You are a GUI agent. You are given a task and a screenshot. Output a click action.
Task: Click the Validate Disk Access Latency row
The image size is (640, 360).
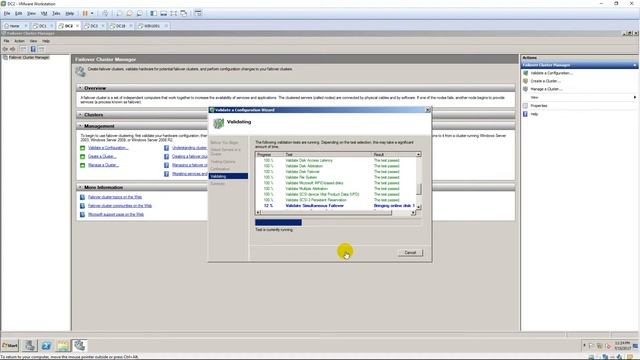(x=336, y=160)
